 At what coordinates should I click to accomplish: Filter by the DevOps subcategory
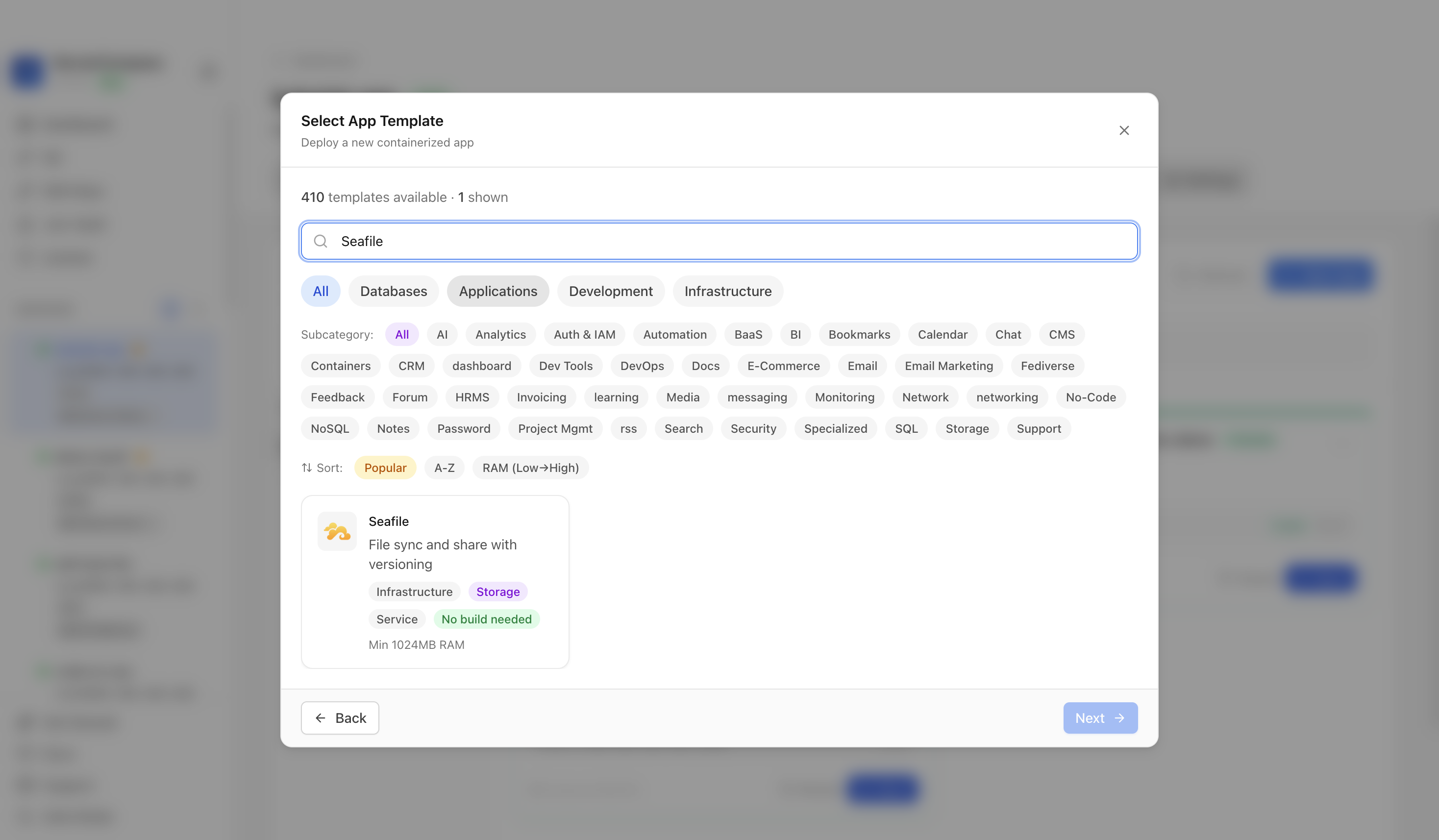coord(643,366)
